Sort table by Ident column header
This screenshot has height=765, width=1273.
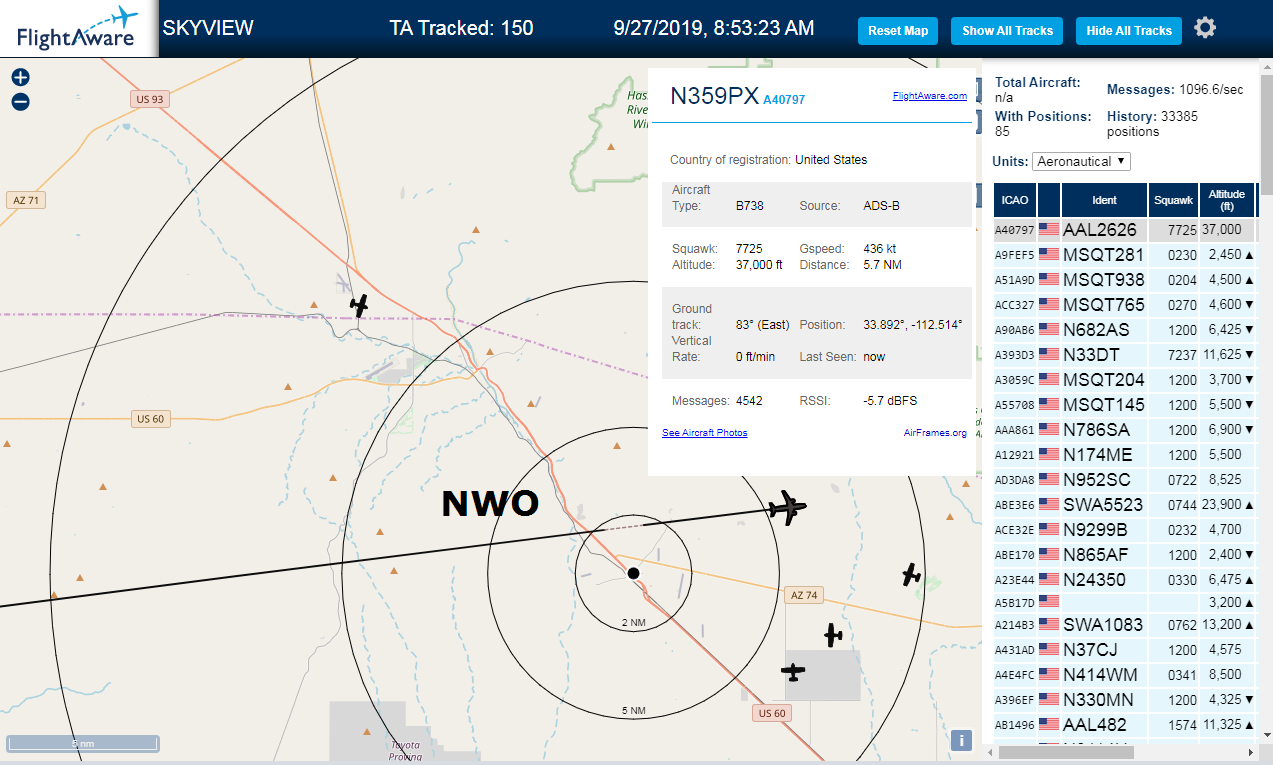(x=1104, y=200)
